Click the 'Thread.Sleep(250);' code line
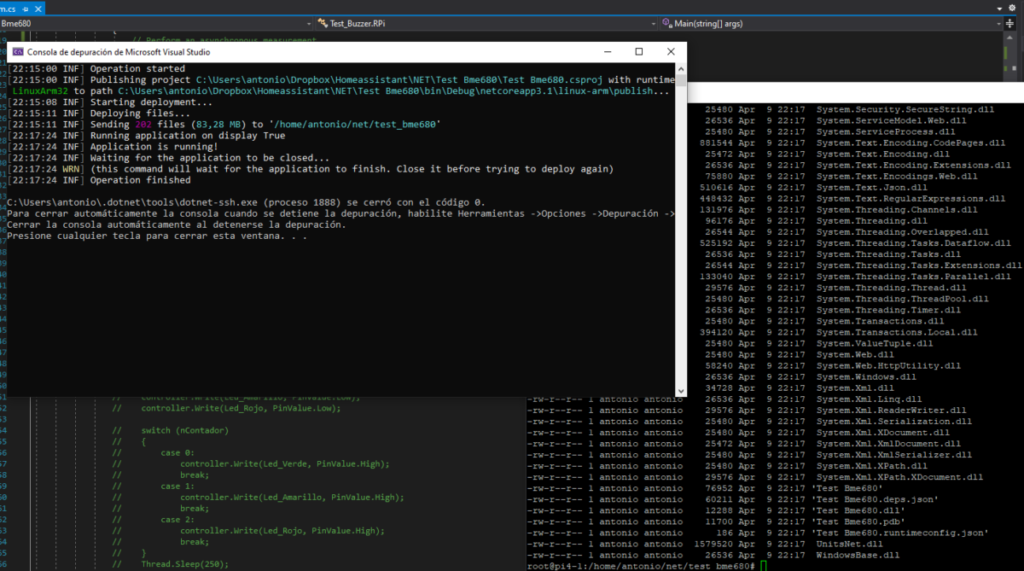This screenshot has height=571, width=1024. click(x=185, y=564)
